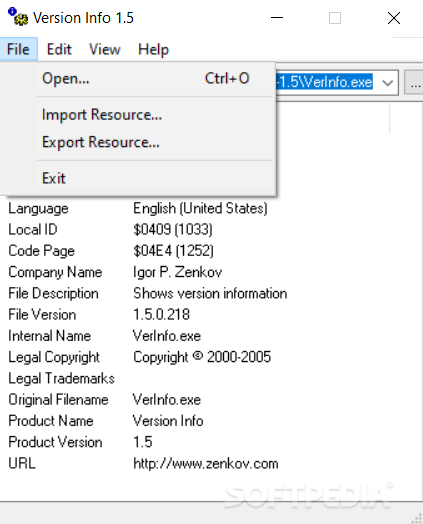
Task: Select the Original Filename row label
Action: point(58,400)
